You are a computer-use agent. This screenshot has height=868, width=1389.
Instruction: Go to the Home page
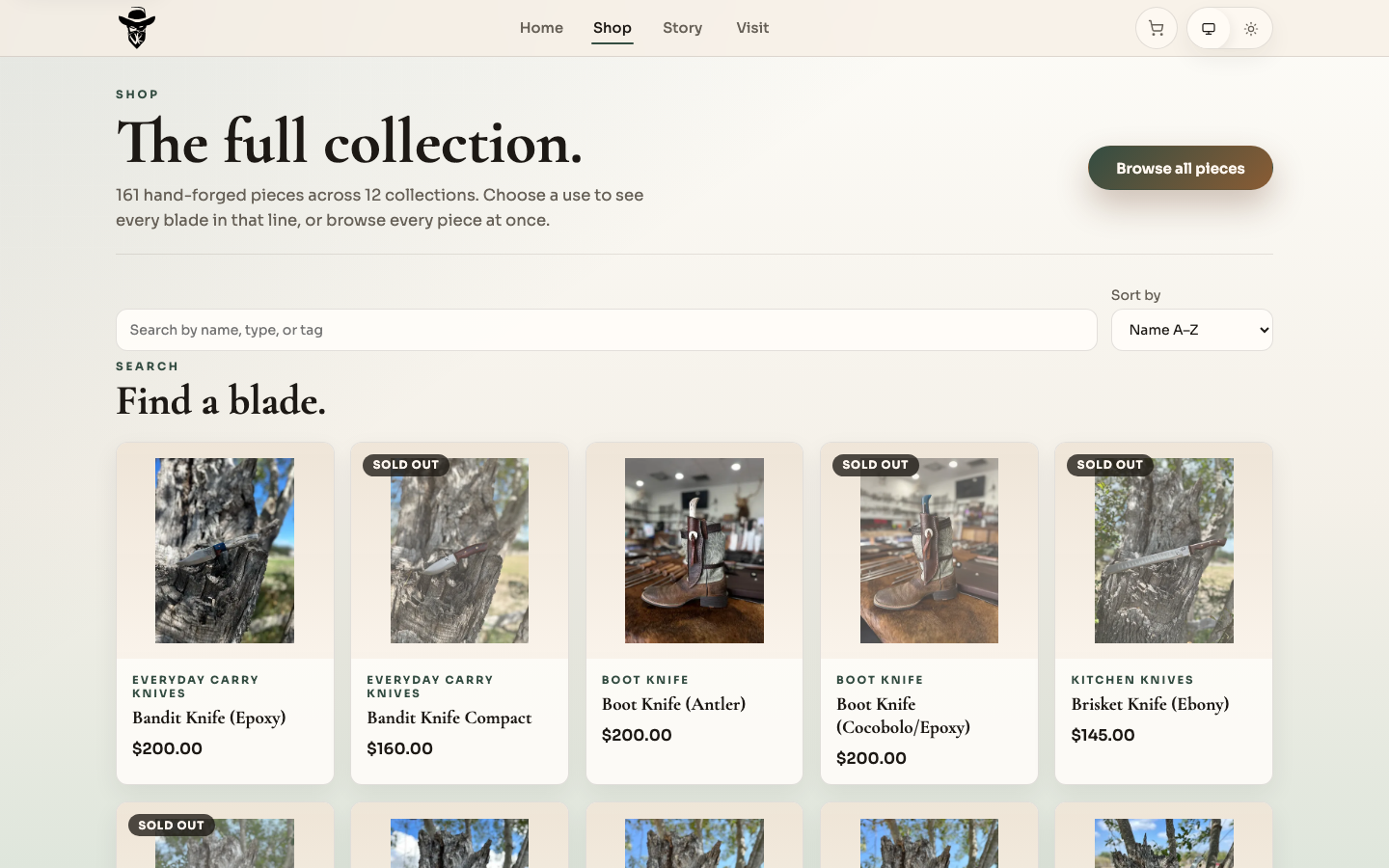click(x=541, y=28)
